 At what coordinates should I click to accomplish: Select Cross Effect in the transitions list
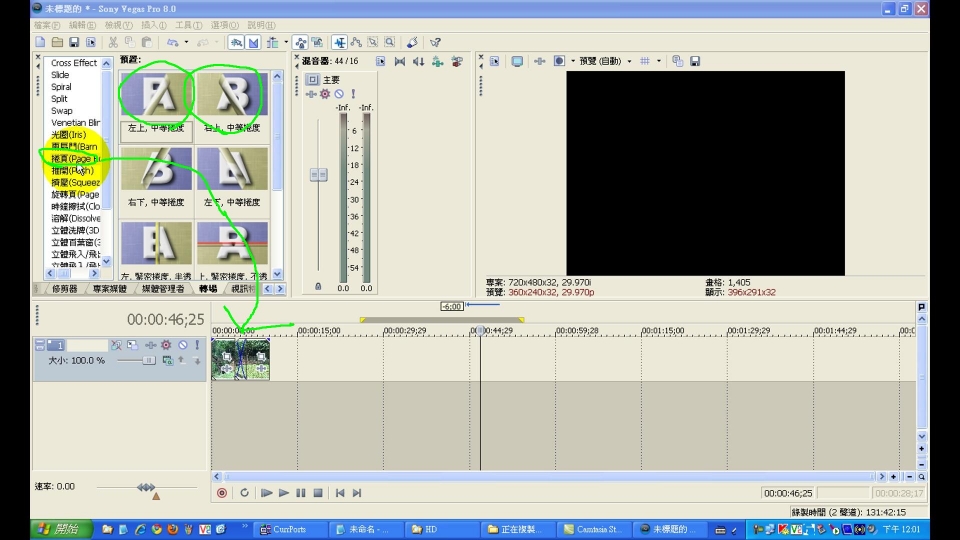(74, 63)
